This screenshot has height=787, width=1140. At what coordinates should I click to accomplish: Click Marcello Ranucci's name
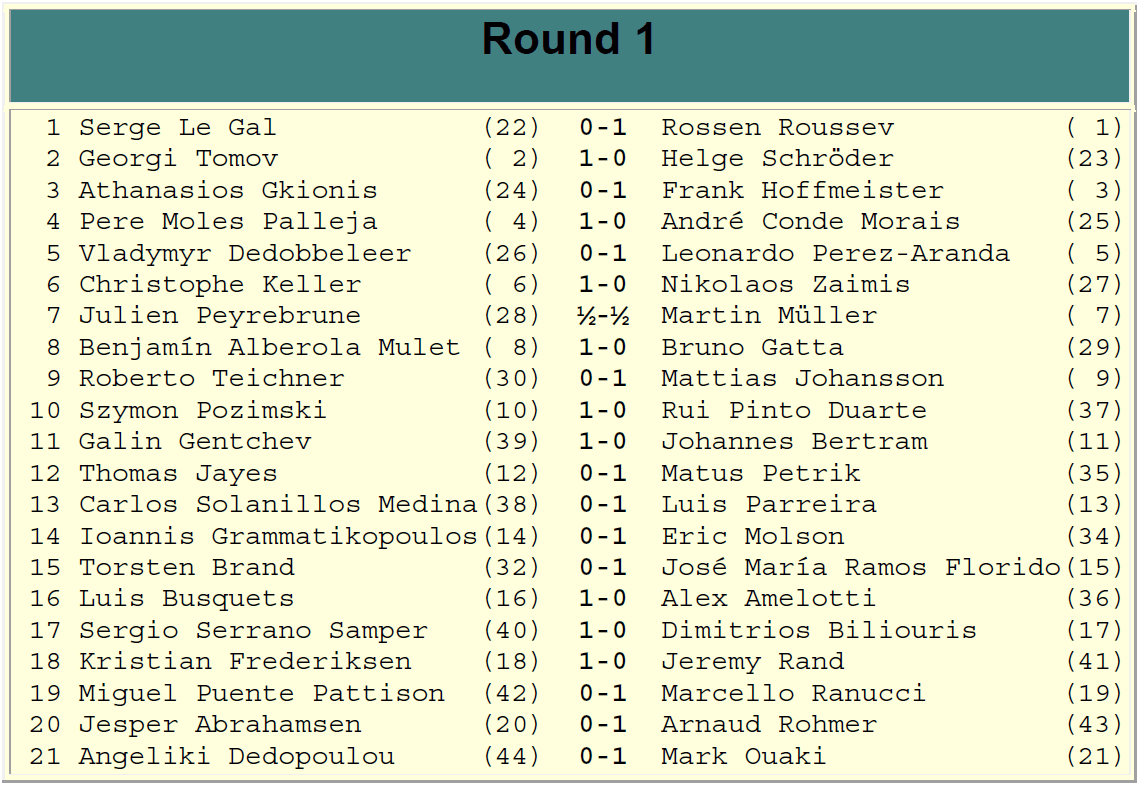point(793,693)
